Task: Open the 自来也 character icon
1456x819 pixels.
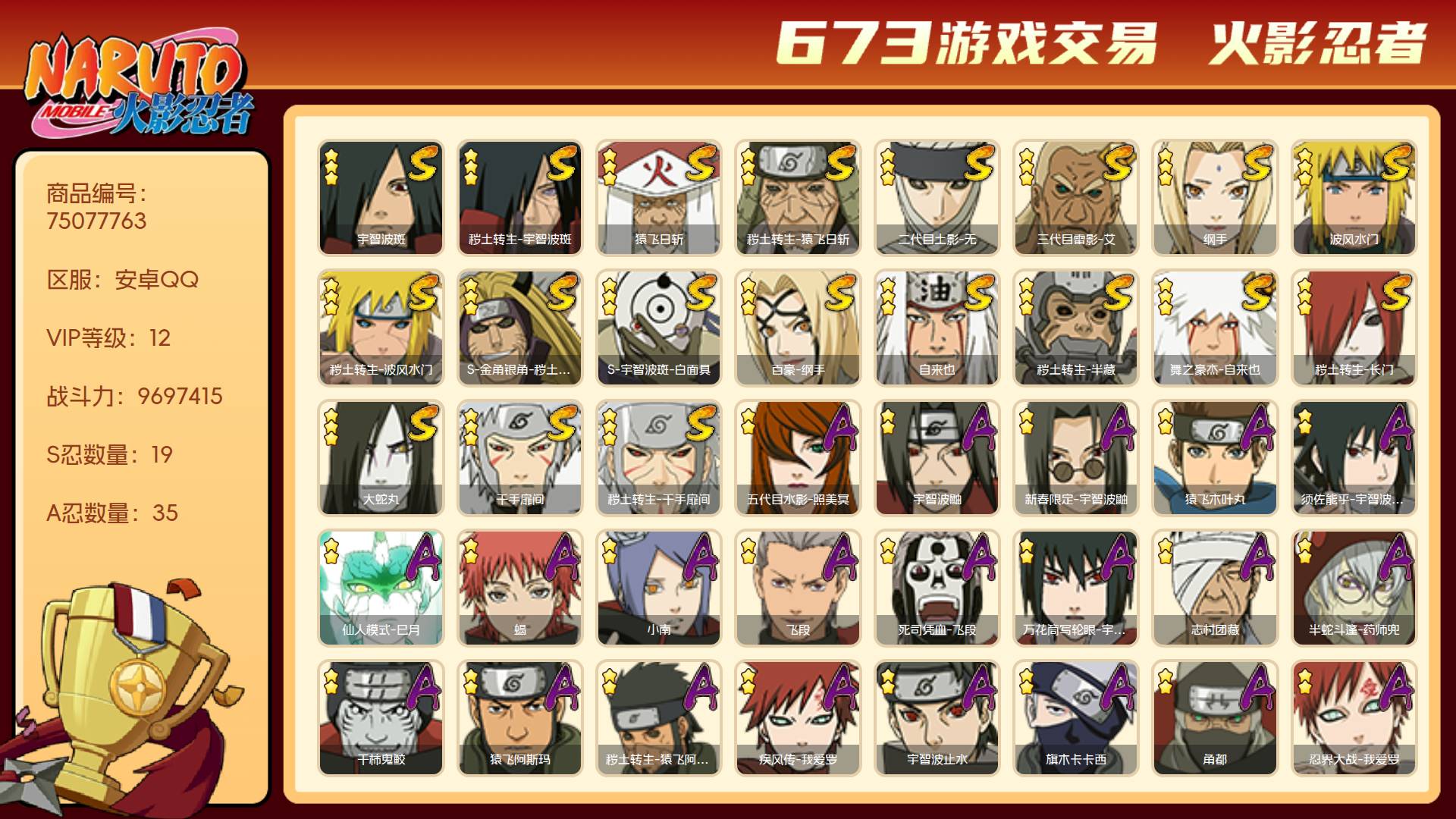Action: pyautogui.click(x=937, y=328)
